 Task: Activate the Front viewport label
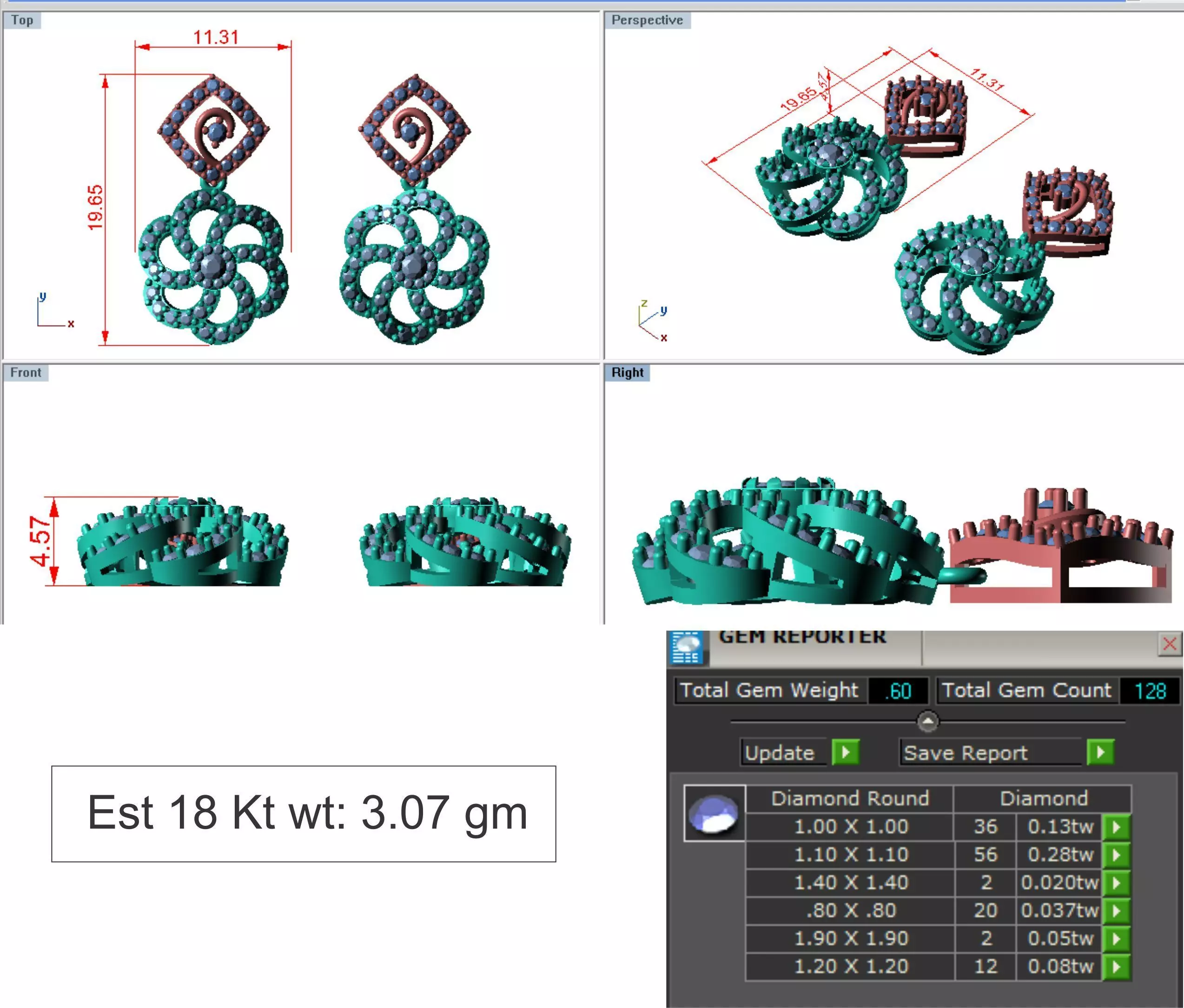coord(26,373)
